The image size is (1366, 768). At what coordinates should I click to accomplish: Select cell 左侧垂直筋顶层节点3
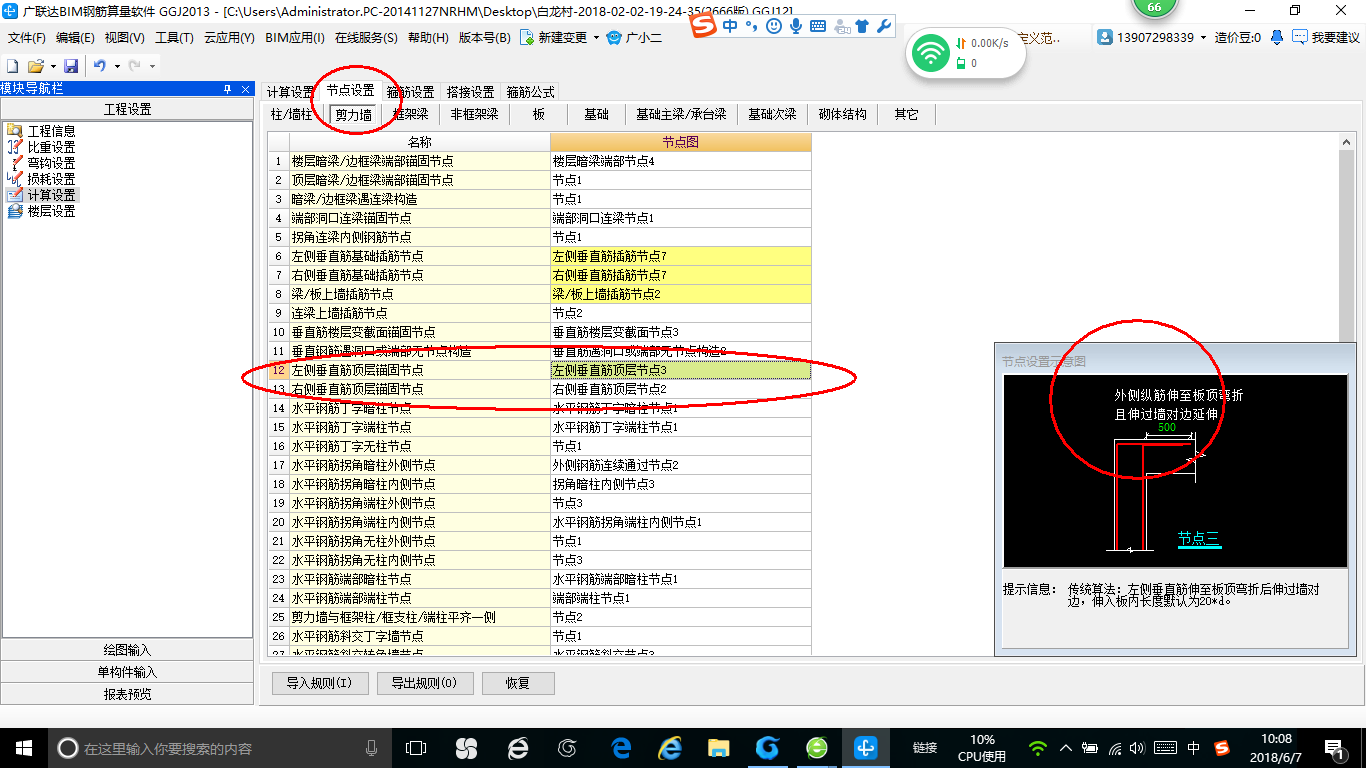click(680, 370)
